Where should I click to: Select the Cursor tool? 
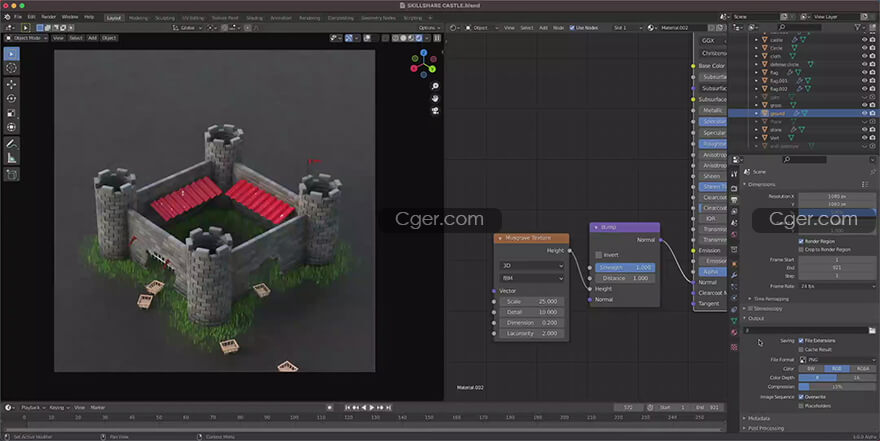point(11,67)
